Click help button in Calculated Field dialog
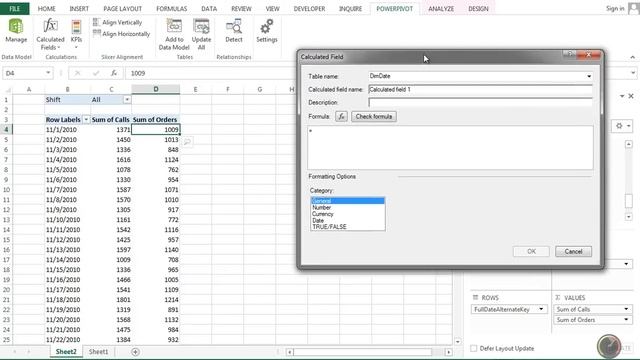 click(569, 54)
